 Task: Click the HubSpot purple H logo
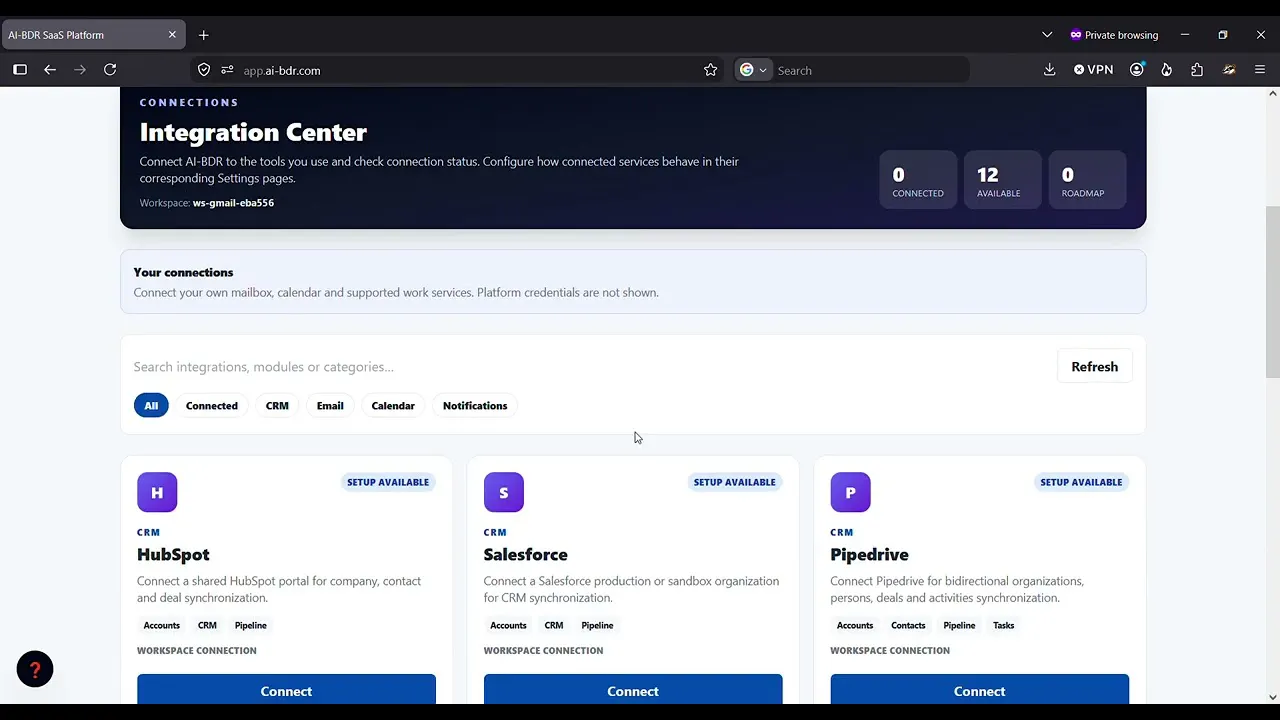157,492
